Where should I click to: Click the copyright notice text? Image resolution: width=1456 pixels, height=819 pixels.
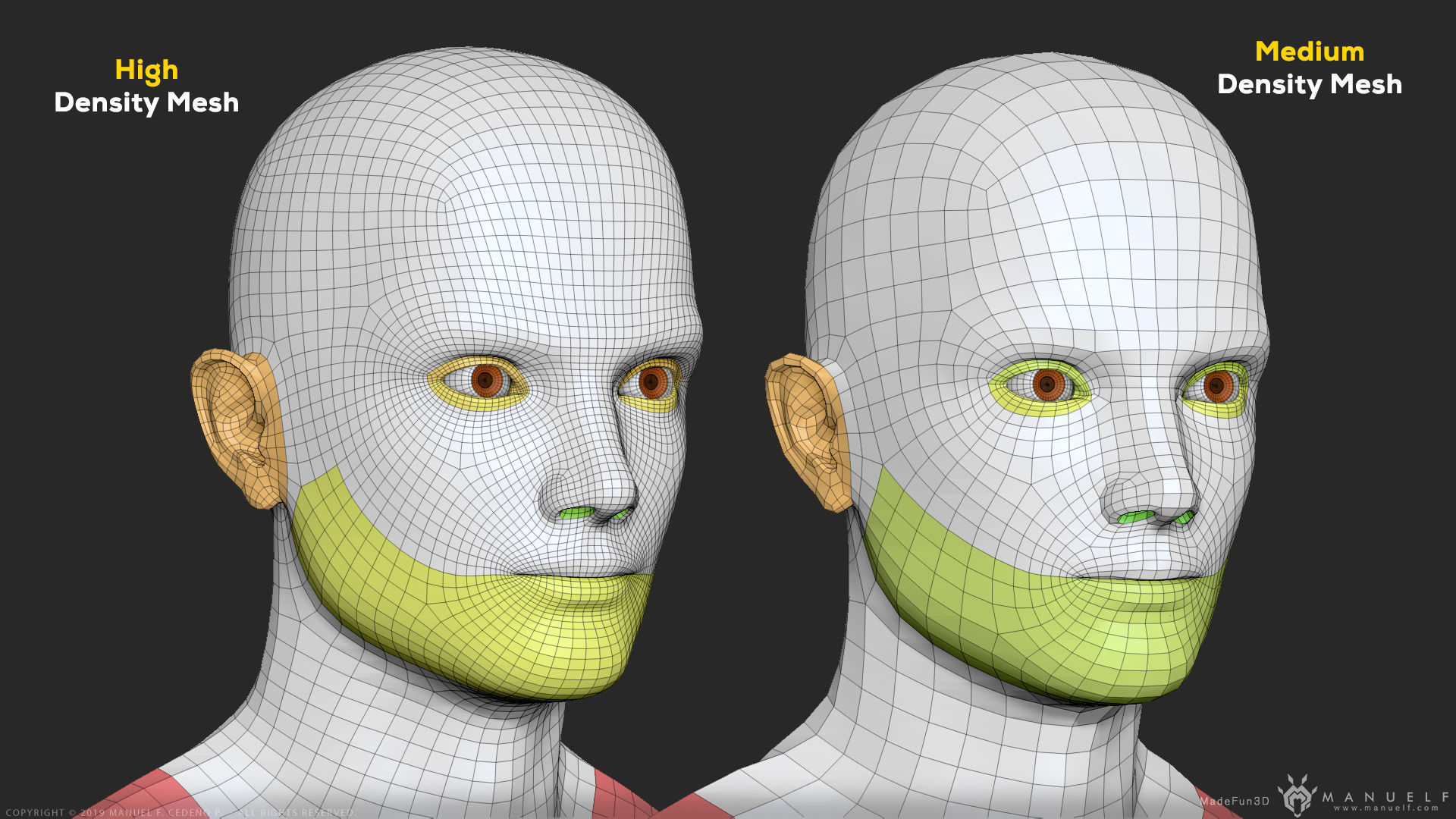coord(180,812)
